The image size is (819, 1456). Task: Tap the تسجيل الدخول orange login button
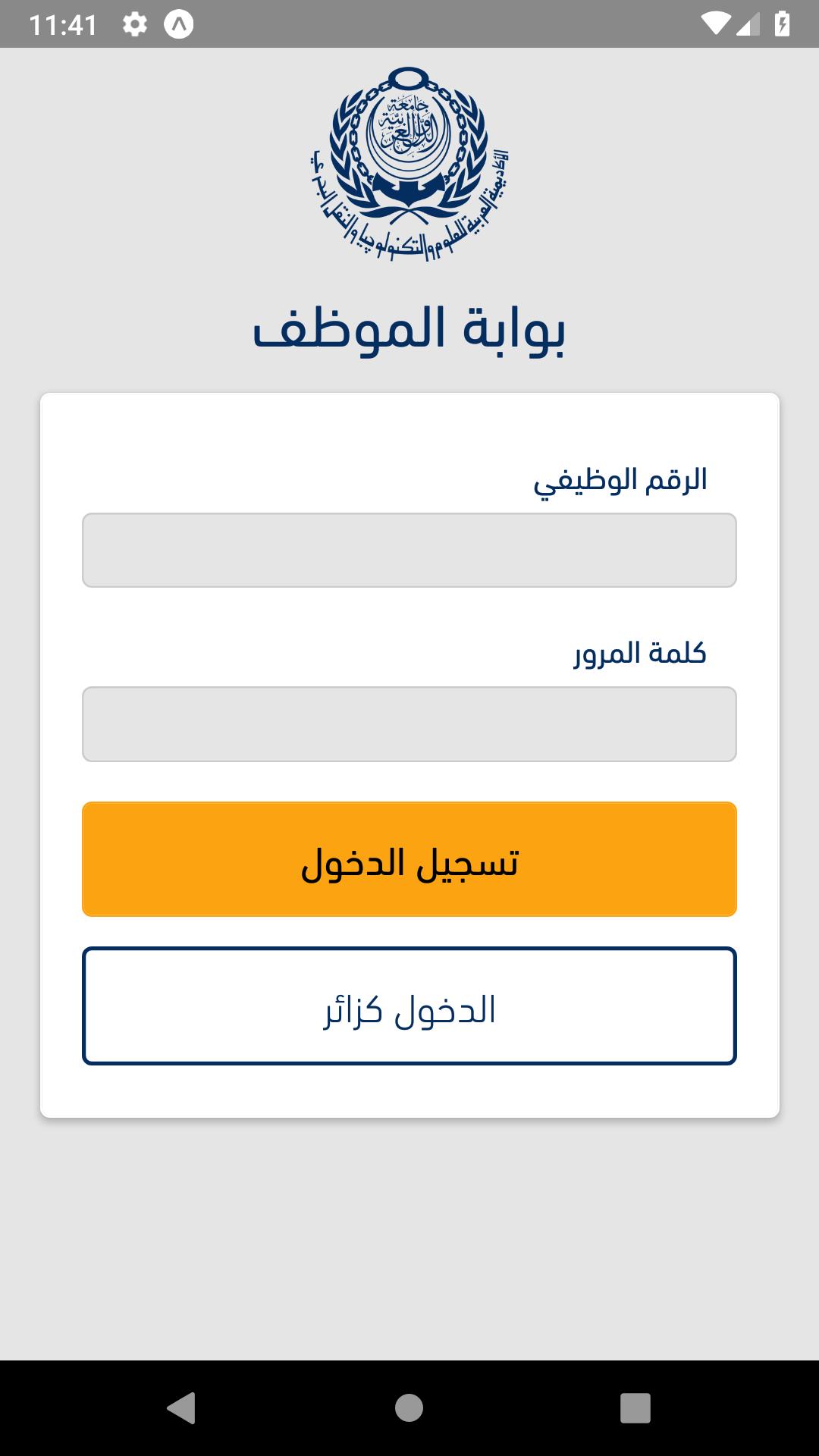pos(409,859)
